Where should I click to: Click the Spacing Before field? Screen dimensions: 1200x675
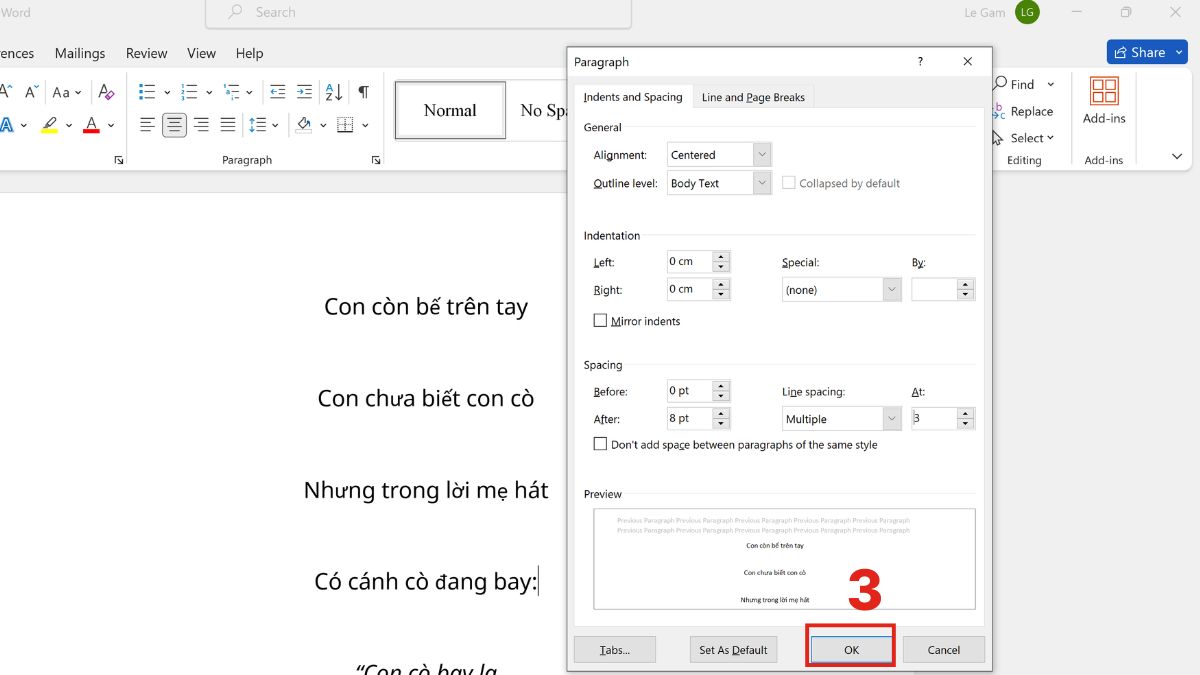[x=689, y=391]
